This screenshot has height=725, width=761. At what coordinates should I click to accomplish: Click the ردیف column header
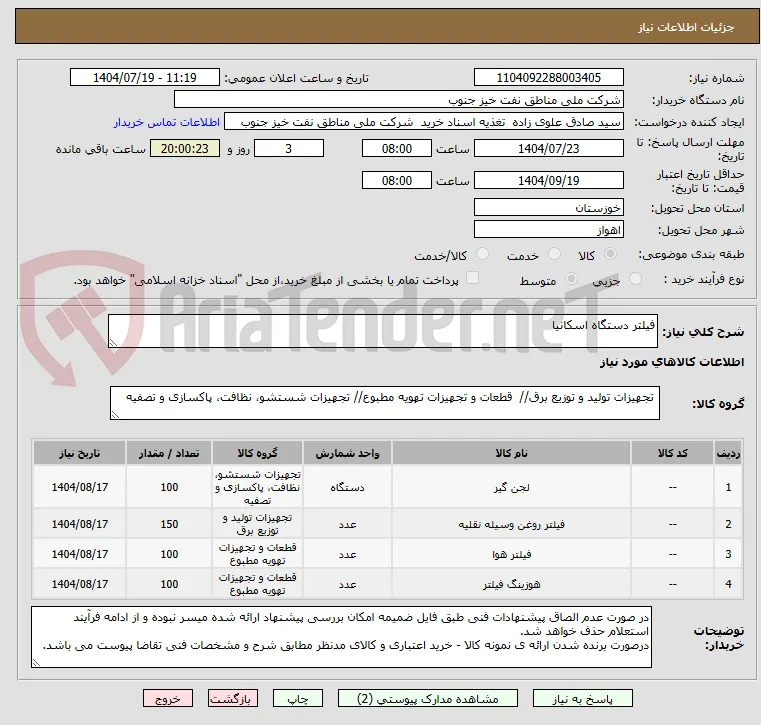pos(728,453)
